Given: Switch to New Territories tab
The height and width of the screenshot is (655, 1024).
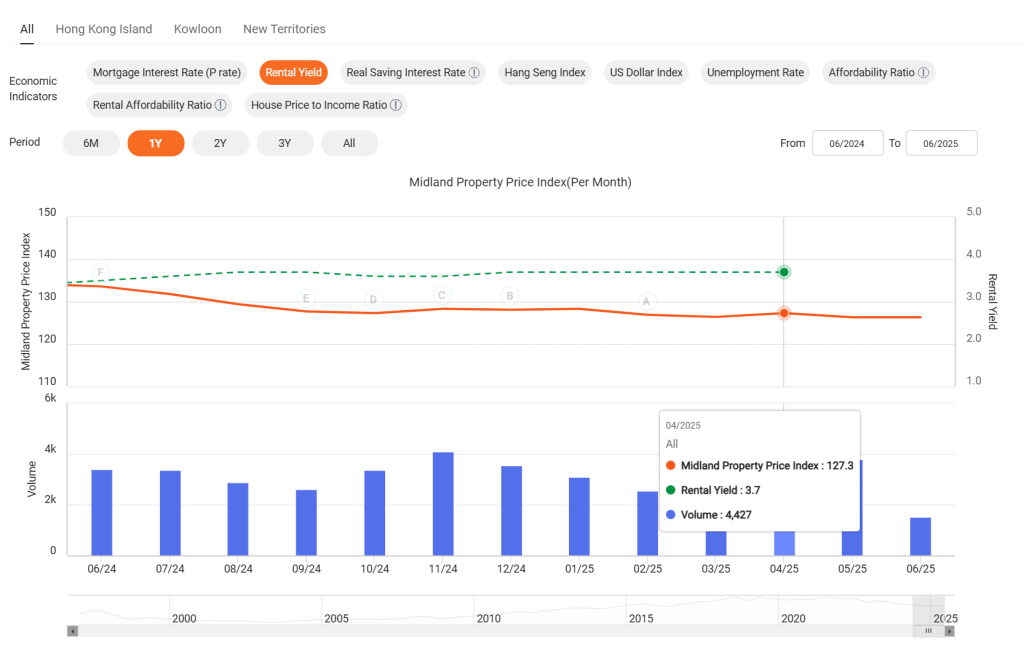Looking at the screenshot, I should click(x=284, y=29).
